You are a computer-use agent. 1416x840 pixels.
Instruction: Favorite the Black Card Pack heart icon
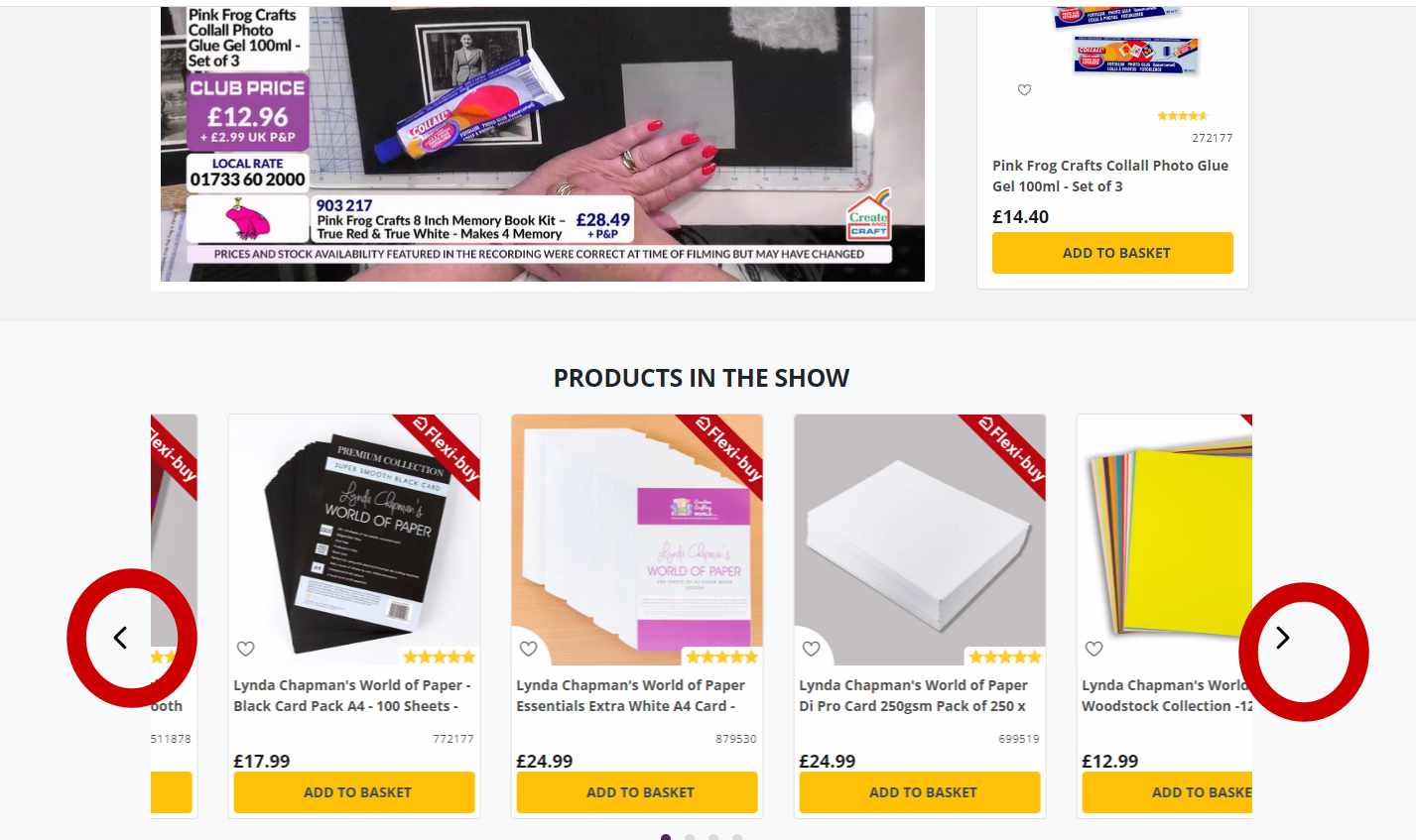click(x=246, y=649)
